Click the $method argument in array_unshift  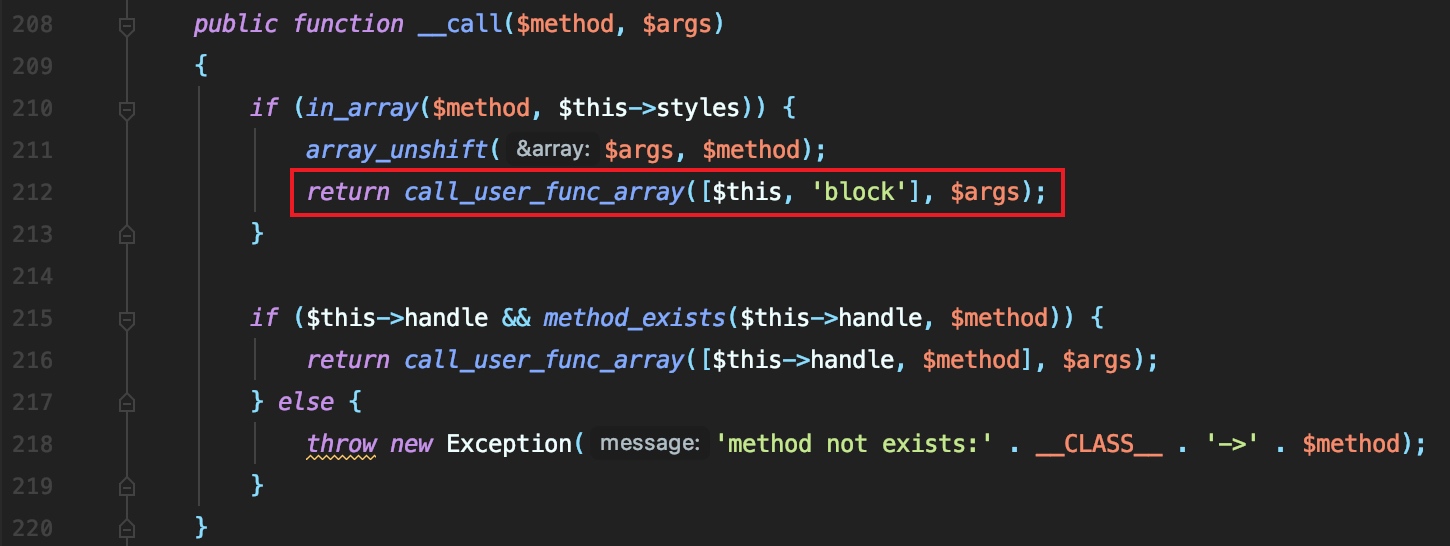coord(753,151)
